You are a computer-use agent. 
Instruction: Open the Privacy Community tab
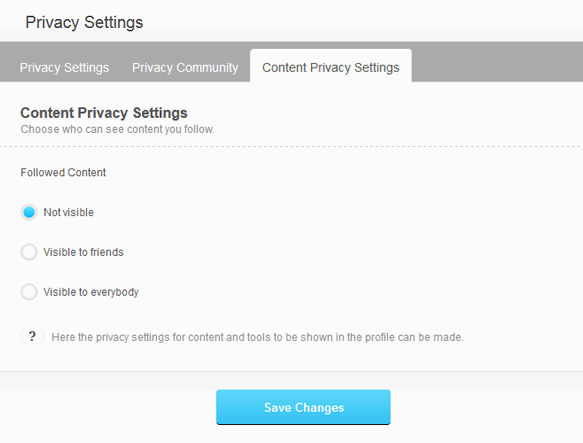tap(185, 68)
